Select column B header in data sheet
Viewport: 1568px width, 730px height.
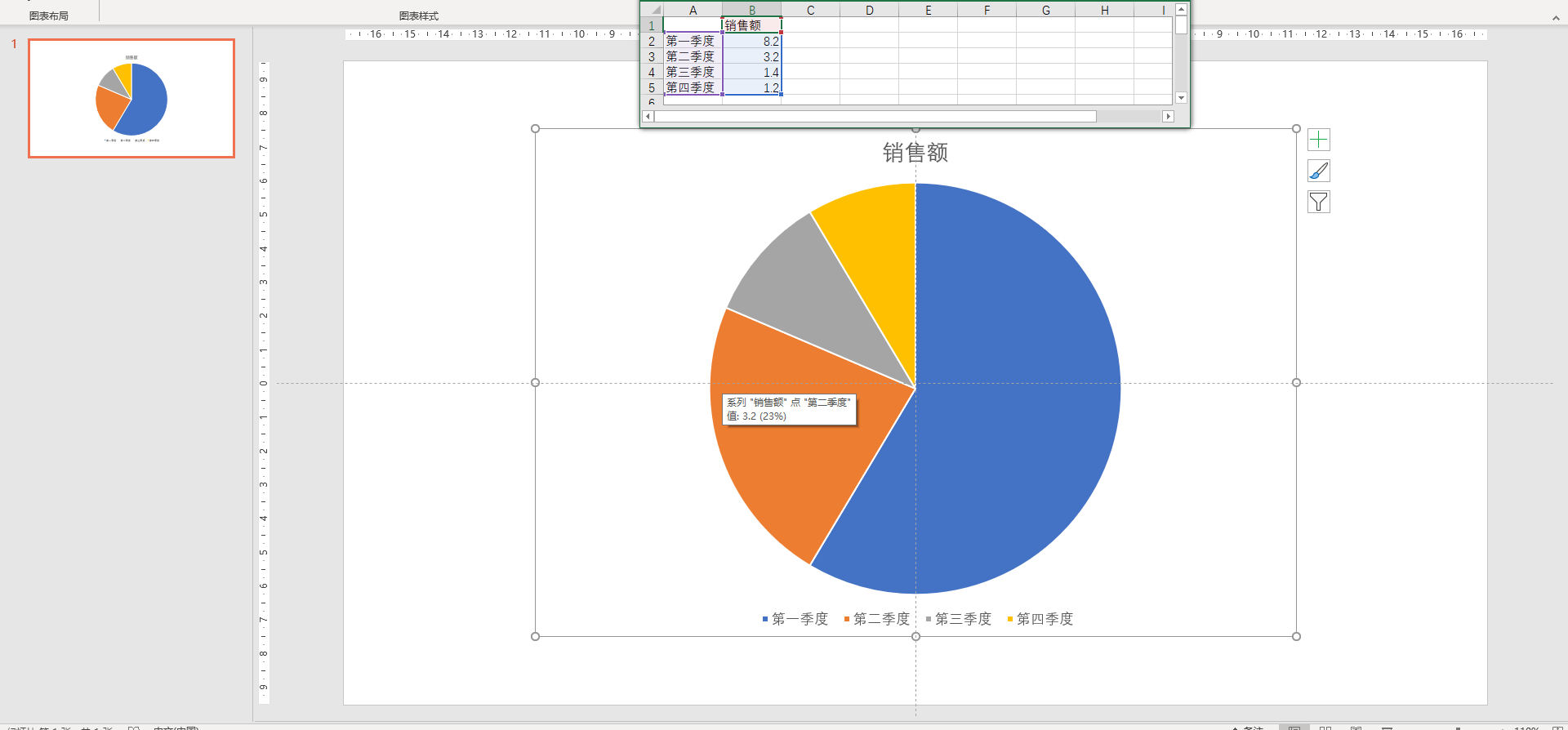(x=751, y=10)
